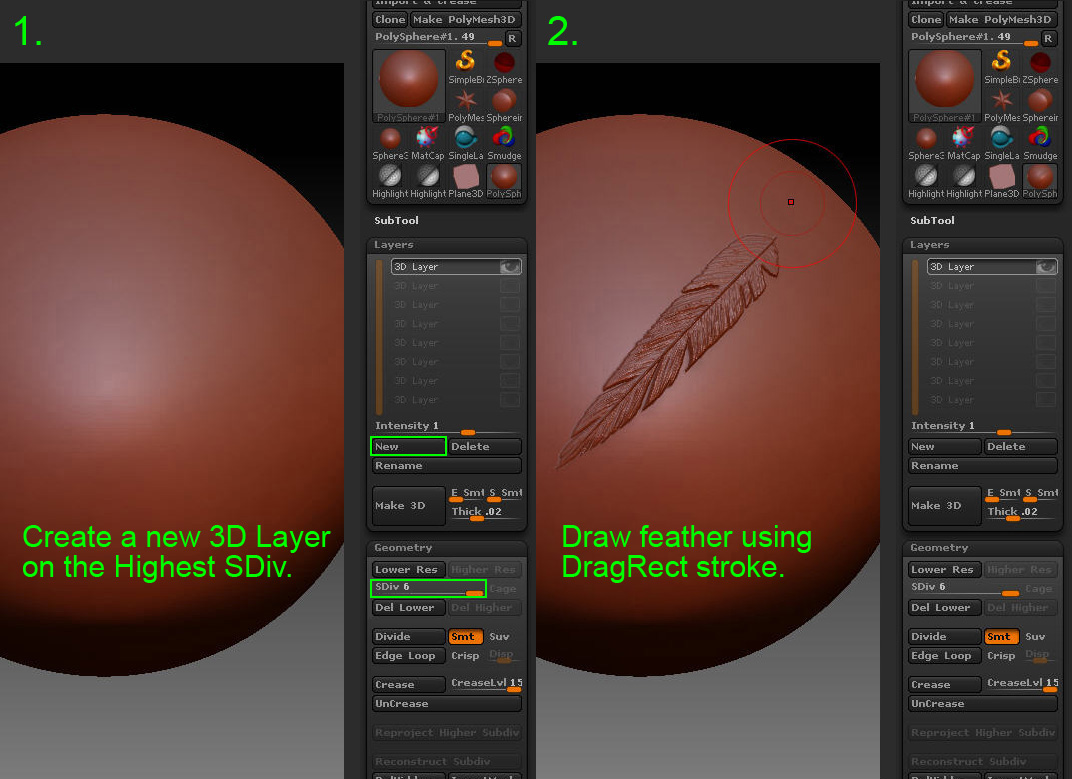This screenshot has height=779, width=1072.
Task: Adjust PolySphere#1. 49 slider in step 2 panel
Action: pos(974,38)
